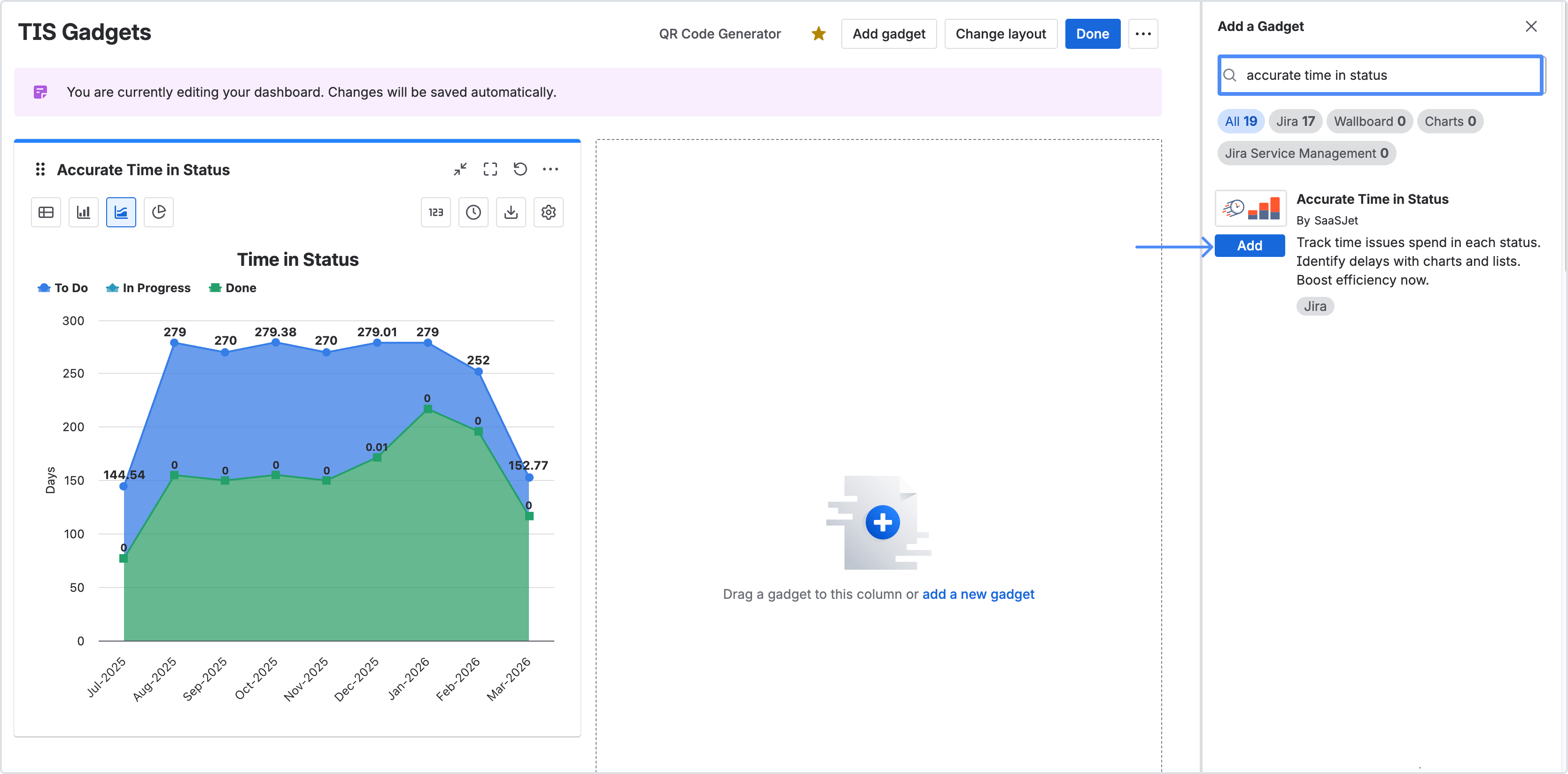Viewport: 1568px width, 774px height.
Task: Open dashboard more actions menu beside Done
Action: pos(1142,34)
